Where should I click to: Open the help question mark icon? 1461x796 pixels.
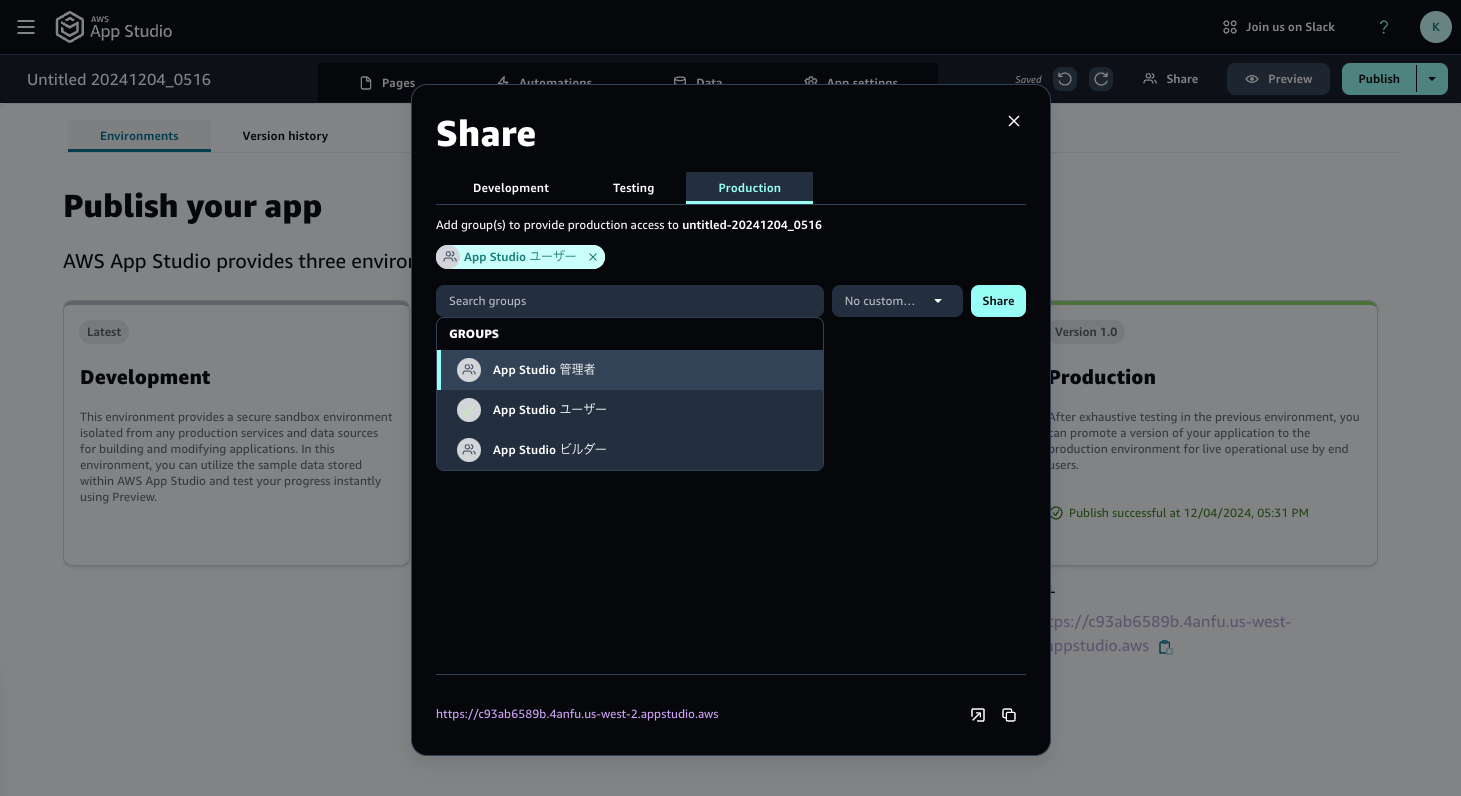tap(1384, 27)
